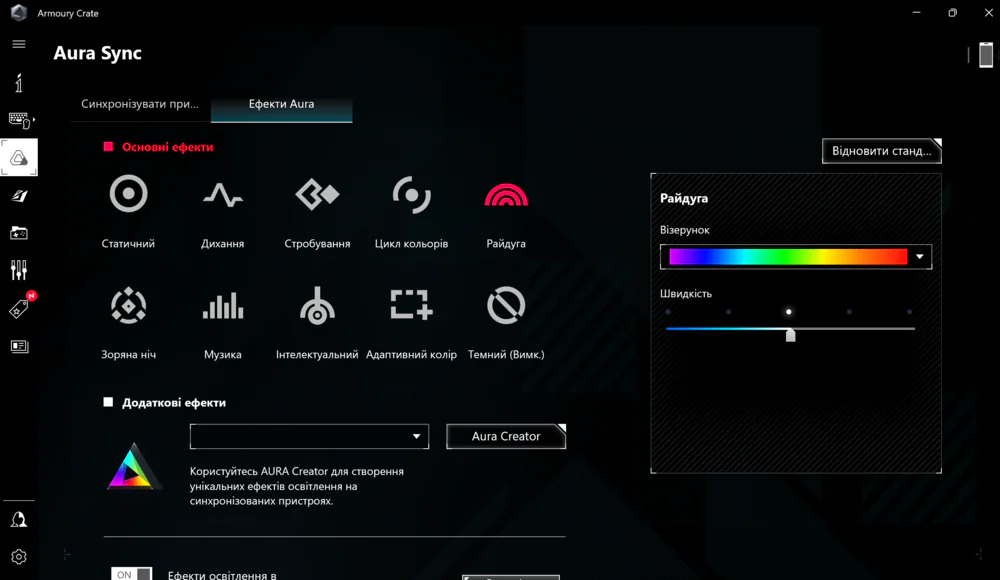Toggle the ON lighting effects switch
This screenshot has height=580, width=1000.
[131, 574]
